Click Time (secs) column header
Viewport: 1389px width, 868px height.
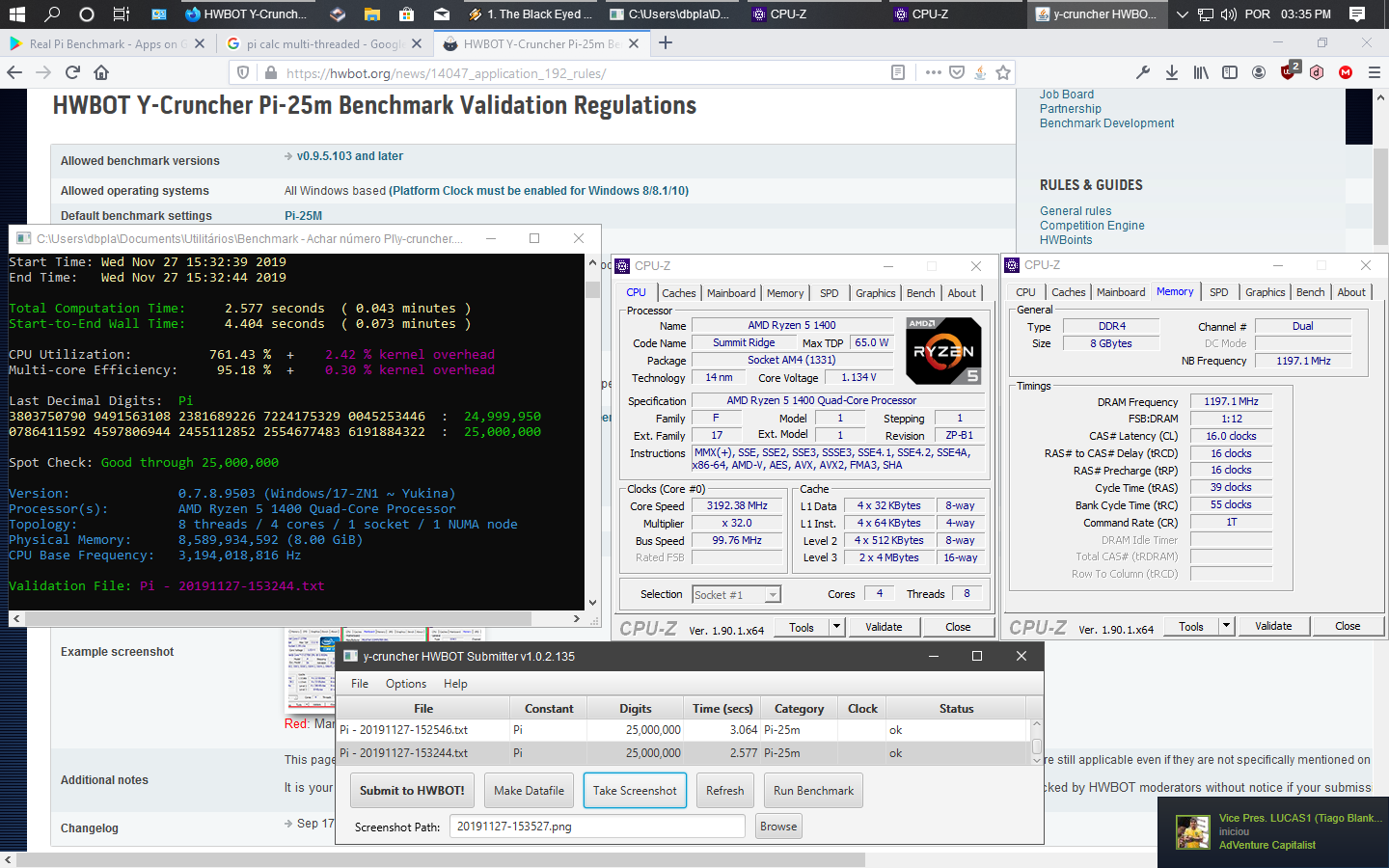click(722, 709)
